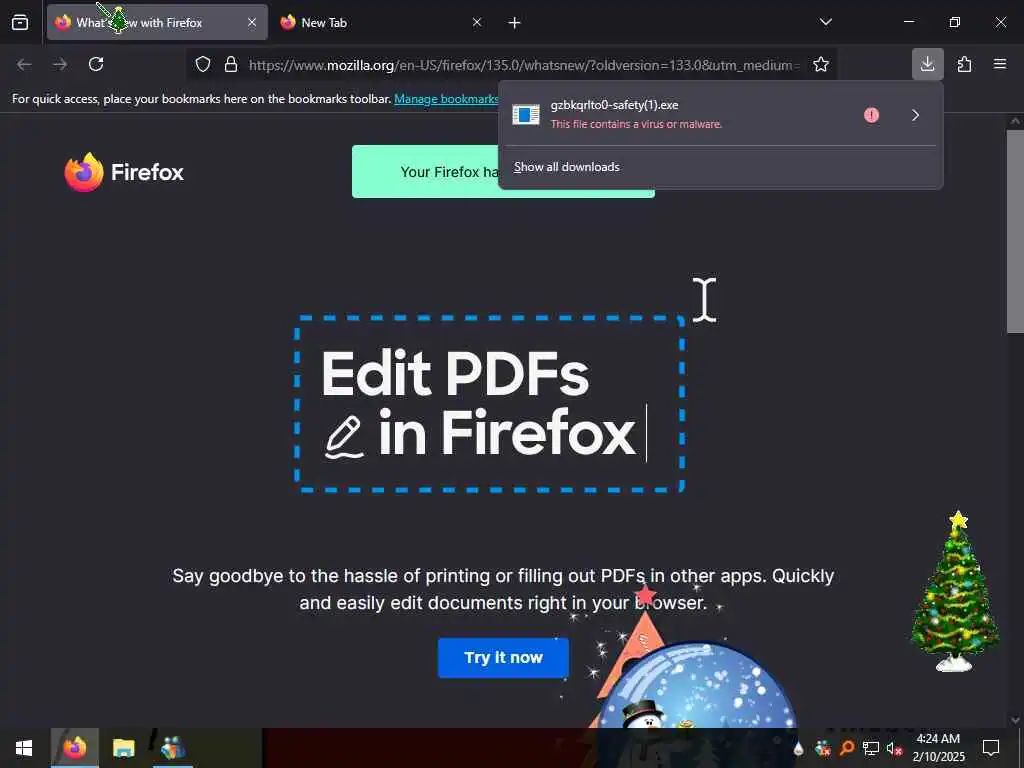Go back one page

[24, 64]
